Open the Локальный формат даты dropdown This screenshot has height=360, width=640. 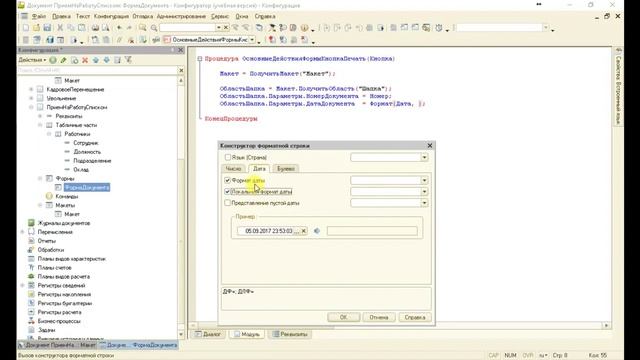[x=424, y=191]
